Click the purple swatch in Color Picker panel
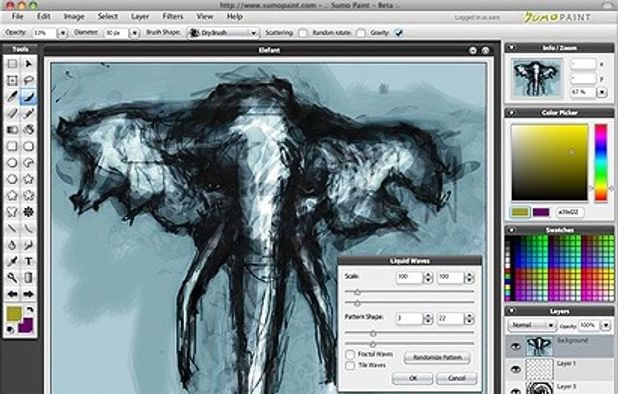618x394 pixels. click(x=541, y=212)
